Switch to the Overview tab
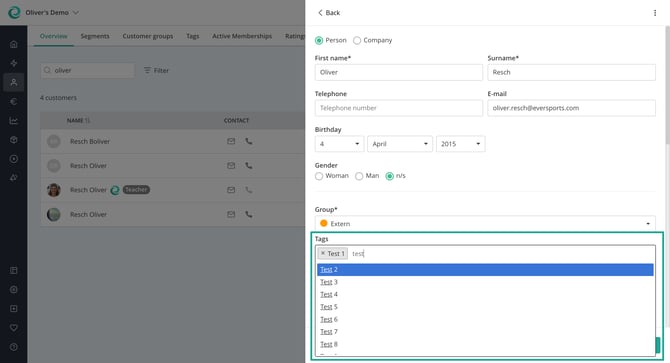Image resolution: width=670 pixels, height=363 pixels. point(53,36)
